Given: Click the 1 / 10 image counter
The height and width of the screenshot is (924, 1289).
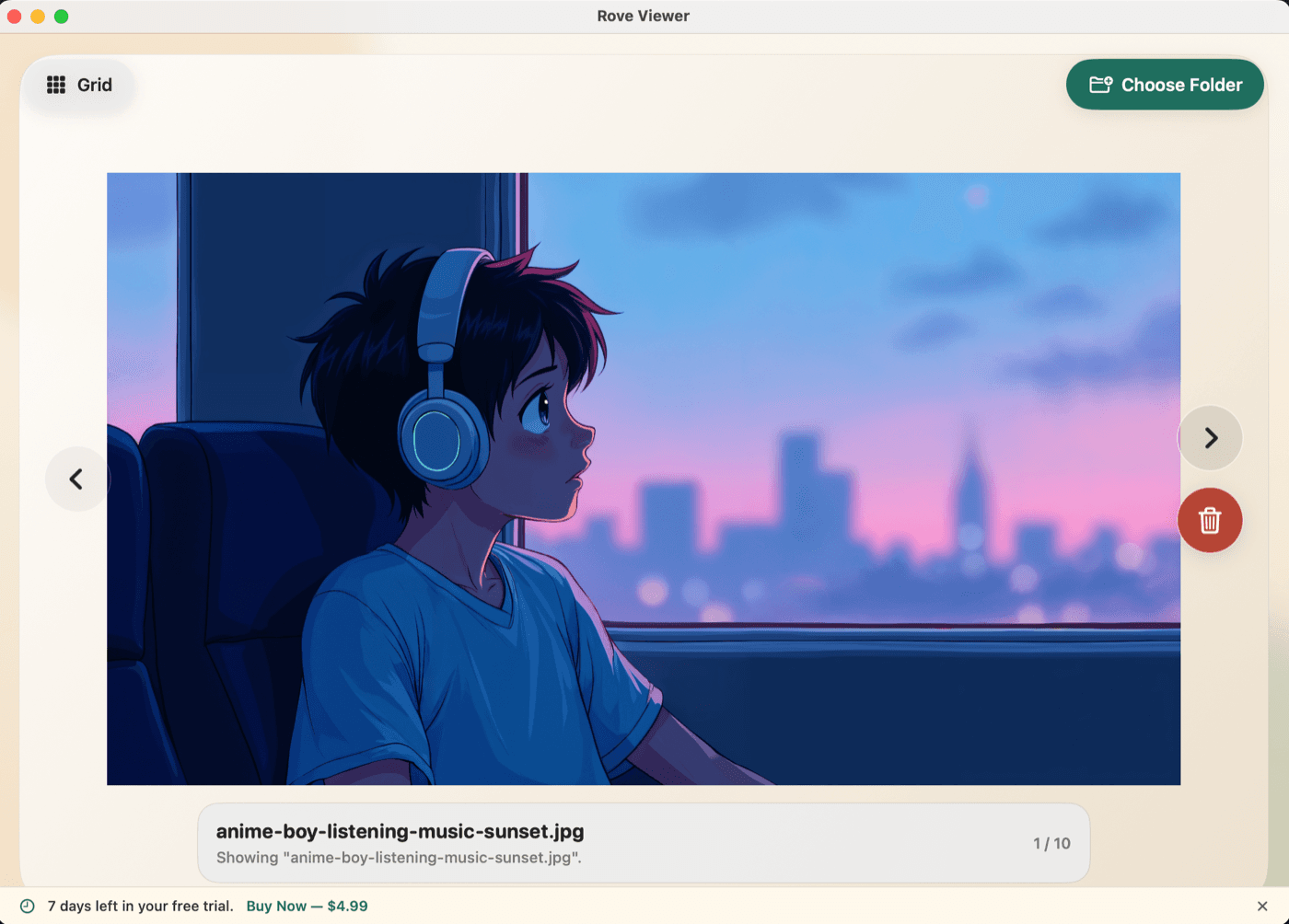Looking at the screenshot, I should [1051, 843].
